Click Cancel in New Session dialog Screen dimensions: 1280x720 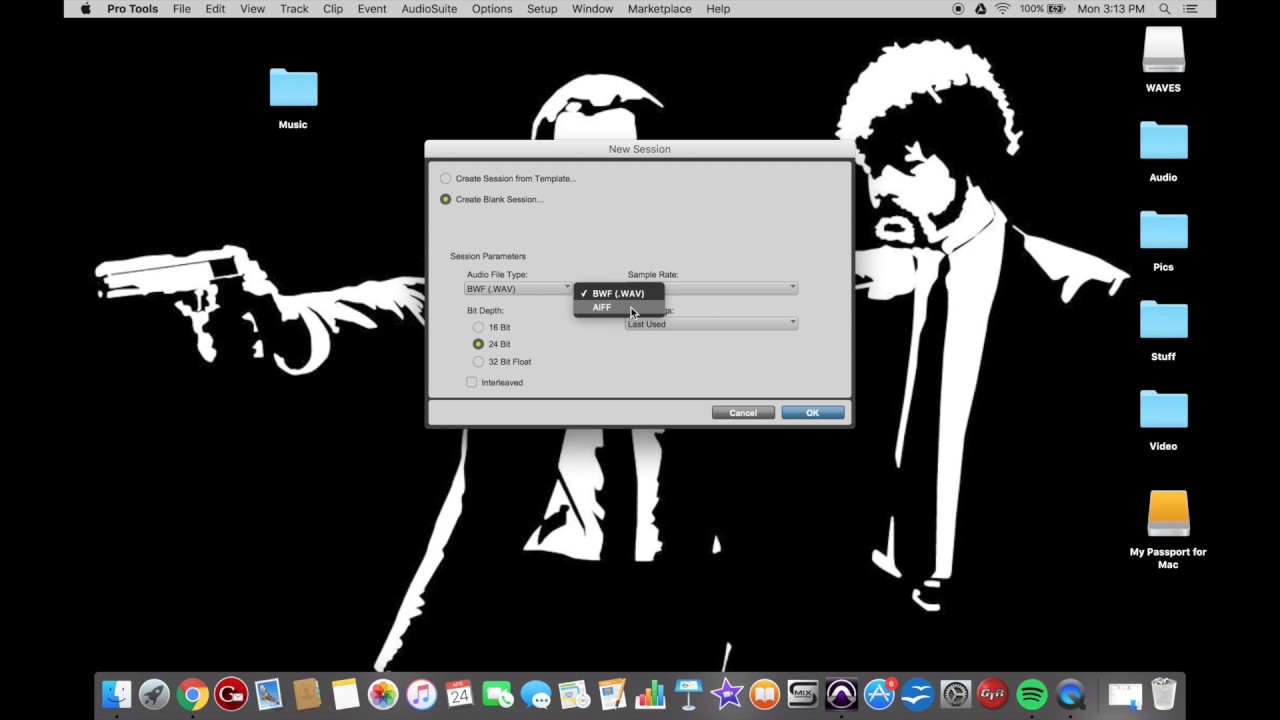(743, 413)
